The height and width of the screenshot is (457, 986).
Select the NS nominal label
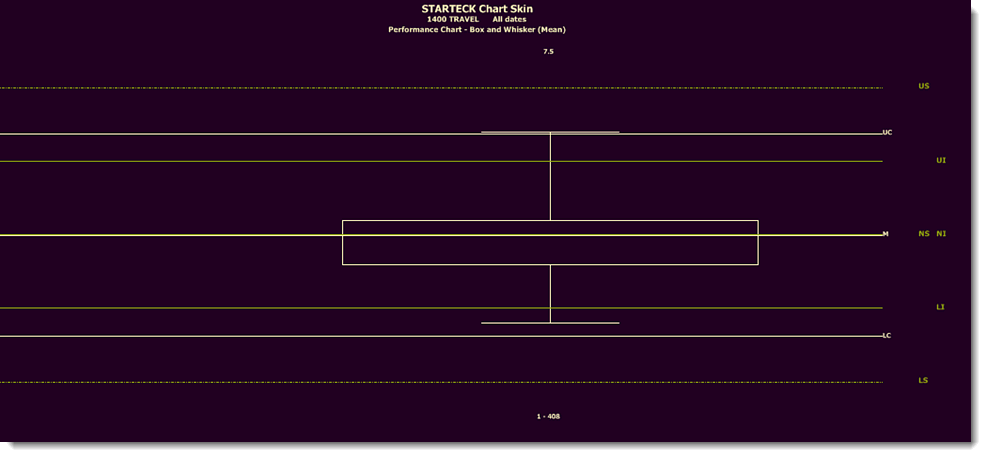(x=923, y=234)
